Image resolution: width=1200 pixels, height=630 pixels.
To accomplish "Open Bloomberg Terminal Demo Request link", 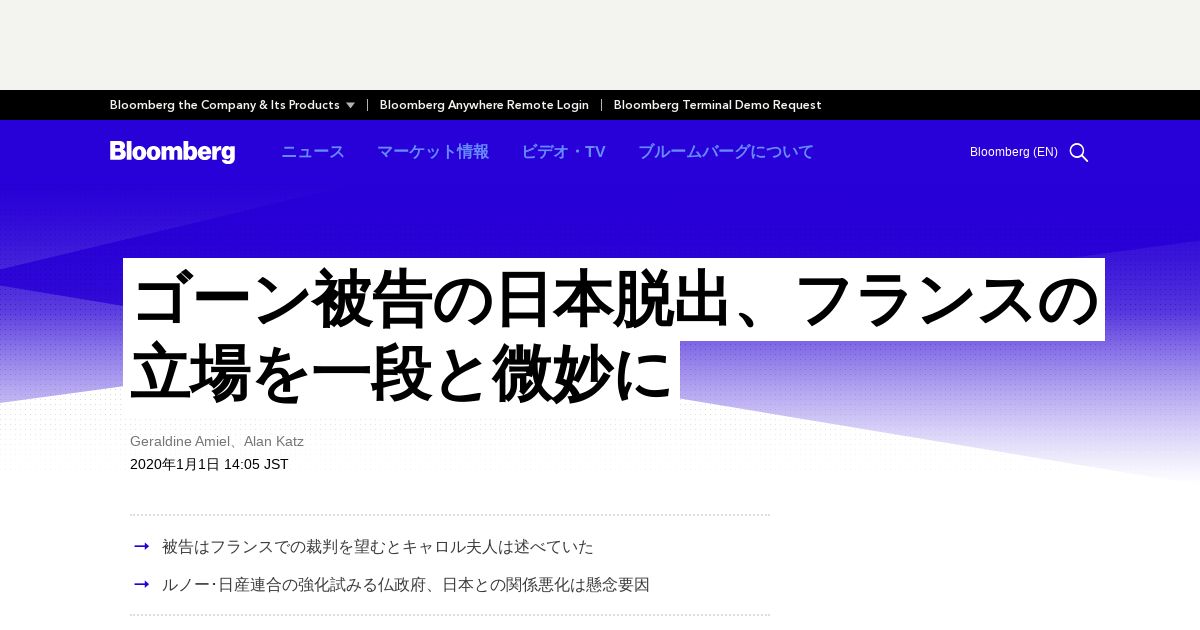I will tap(718, 105).
